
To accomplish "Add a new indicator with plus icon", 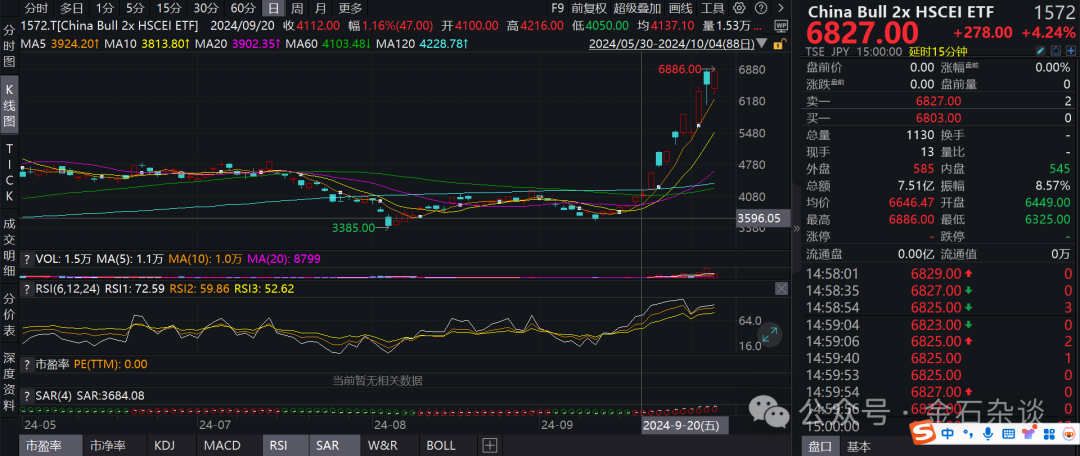I will pos(489,445).
